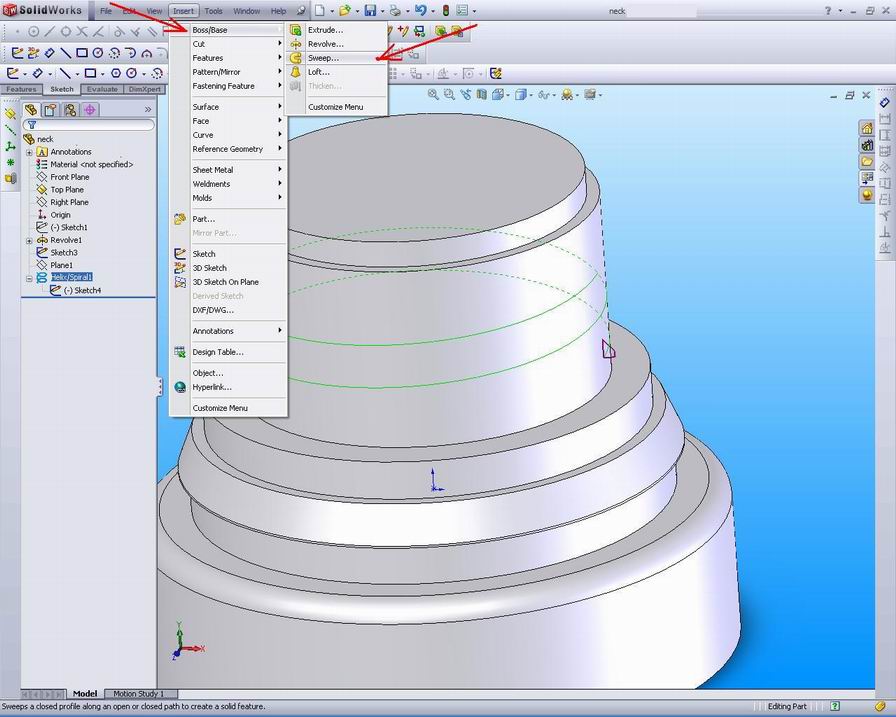The height and width of the screenshot is (717, 896).
Task: Open the PropertyManager tab icon
Action: 48,110
